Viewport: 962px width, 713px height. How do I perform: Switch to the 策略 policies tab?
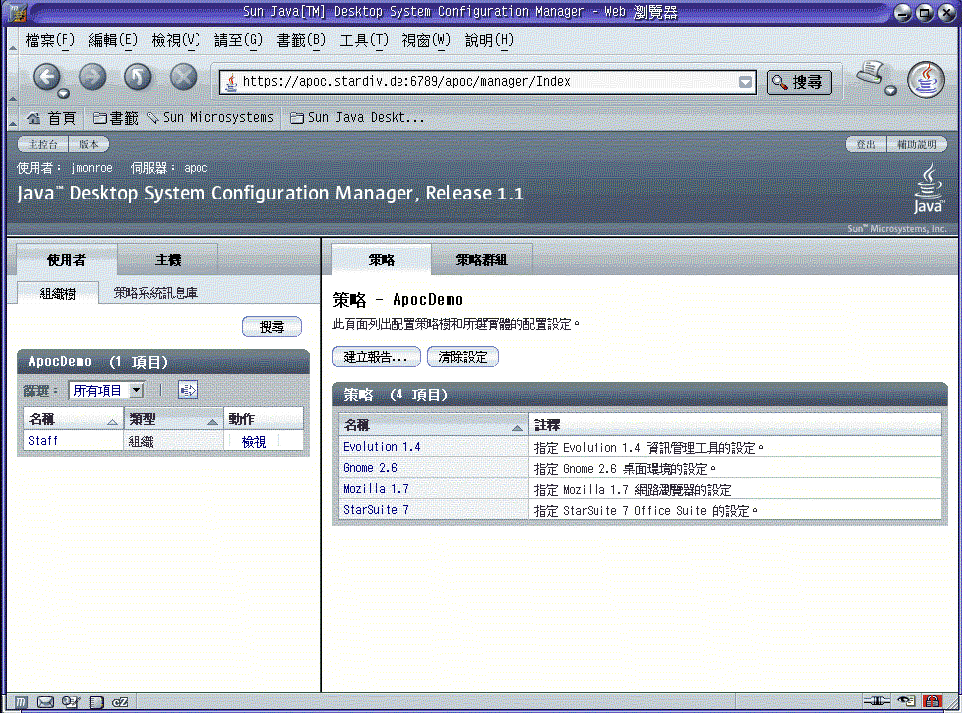click(x=382, y=260)
